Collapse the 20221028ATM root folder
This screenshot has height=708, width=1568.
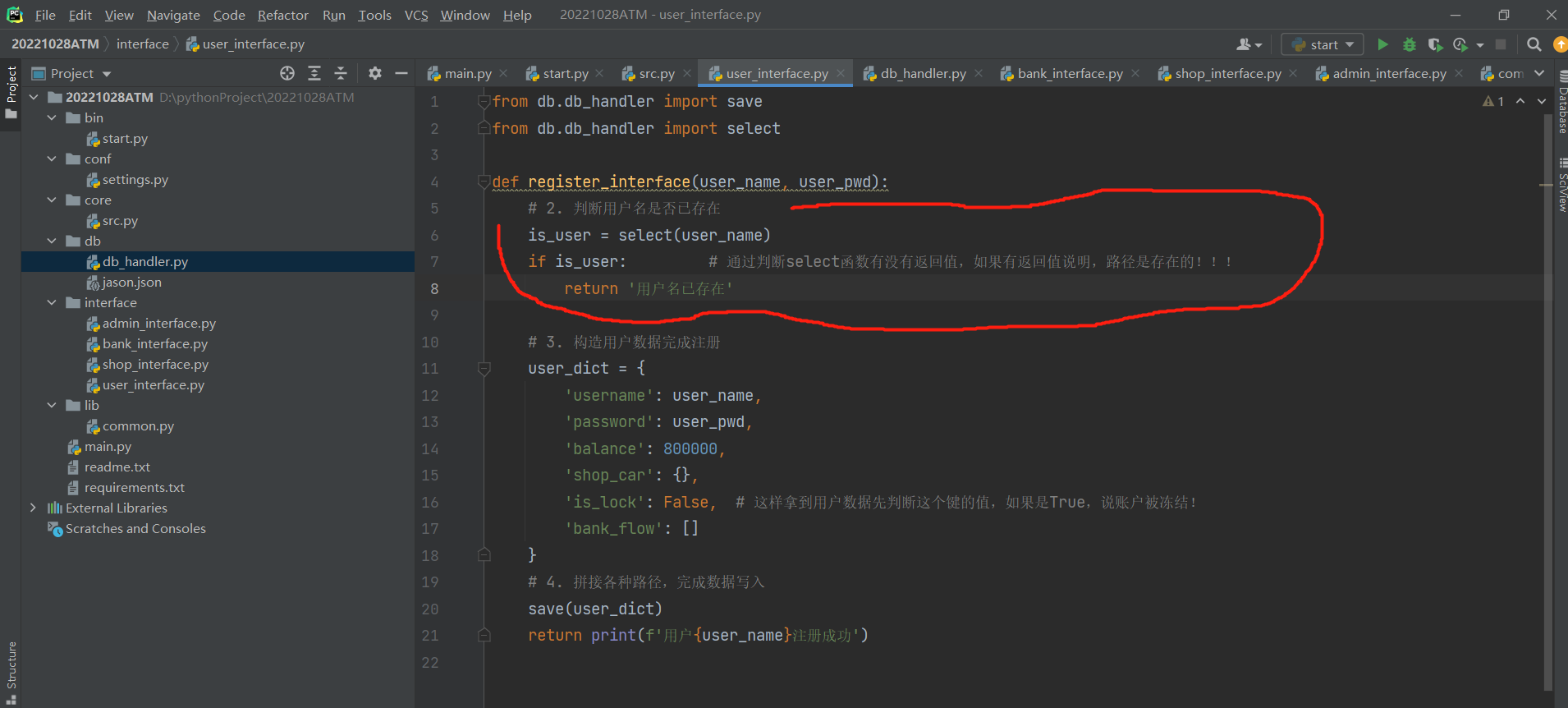coord(34,97)
